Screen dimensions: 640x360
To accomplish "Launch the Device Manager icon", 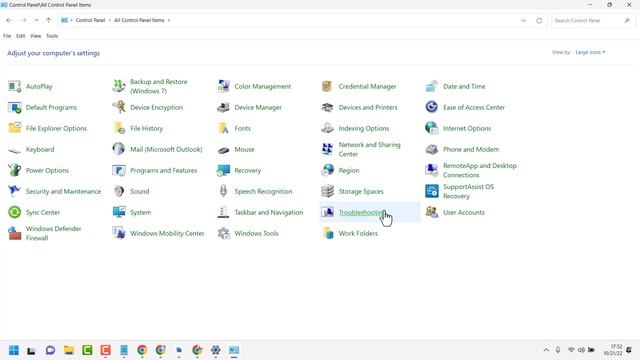I will point(223,107).
